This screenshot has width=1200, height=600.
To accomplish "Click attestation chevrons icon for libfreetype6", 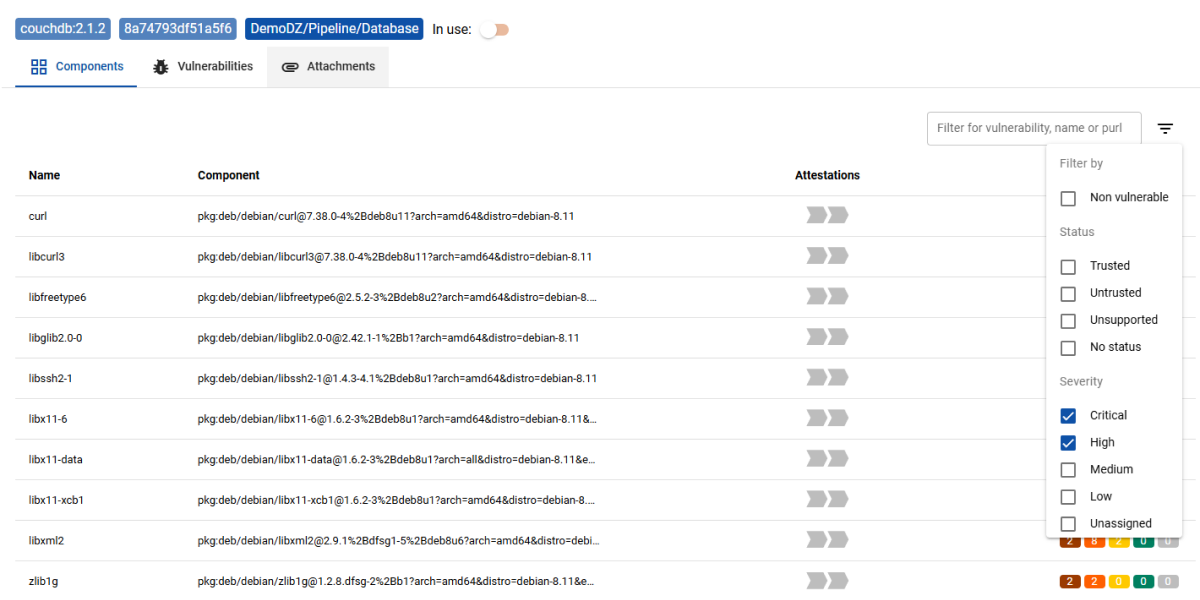I will pyautogui.click(x=827, y=297).
